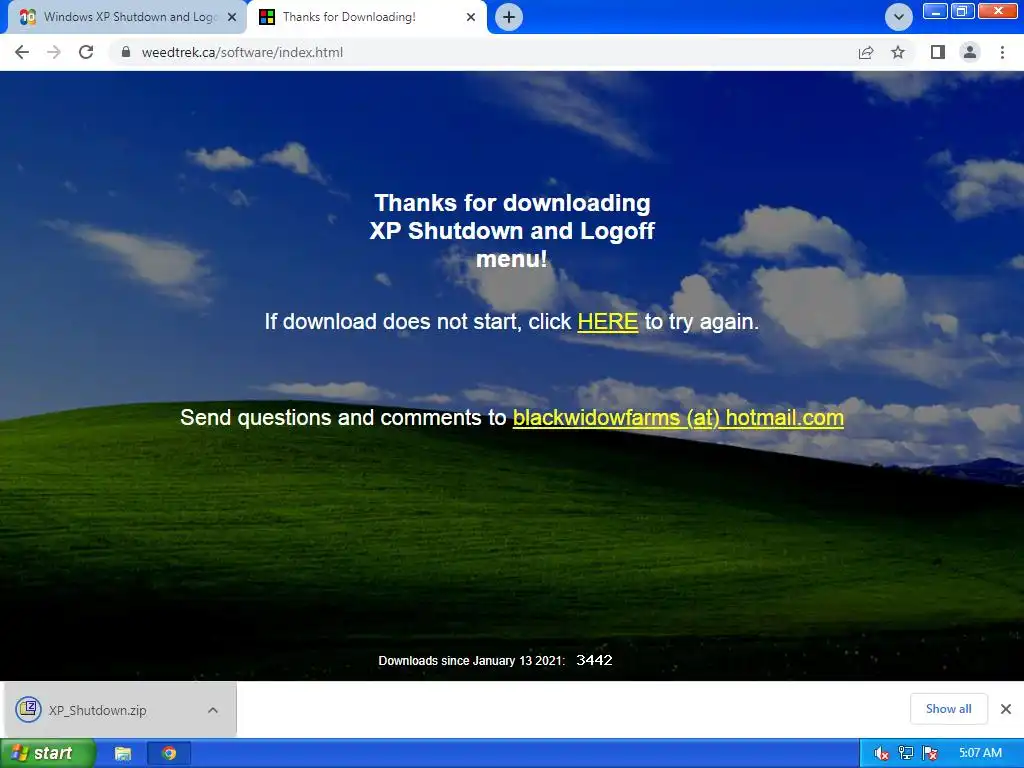Minimize the Chrome window
Screen dimensions: 1024x768
(x=935, y=11)
